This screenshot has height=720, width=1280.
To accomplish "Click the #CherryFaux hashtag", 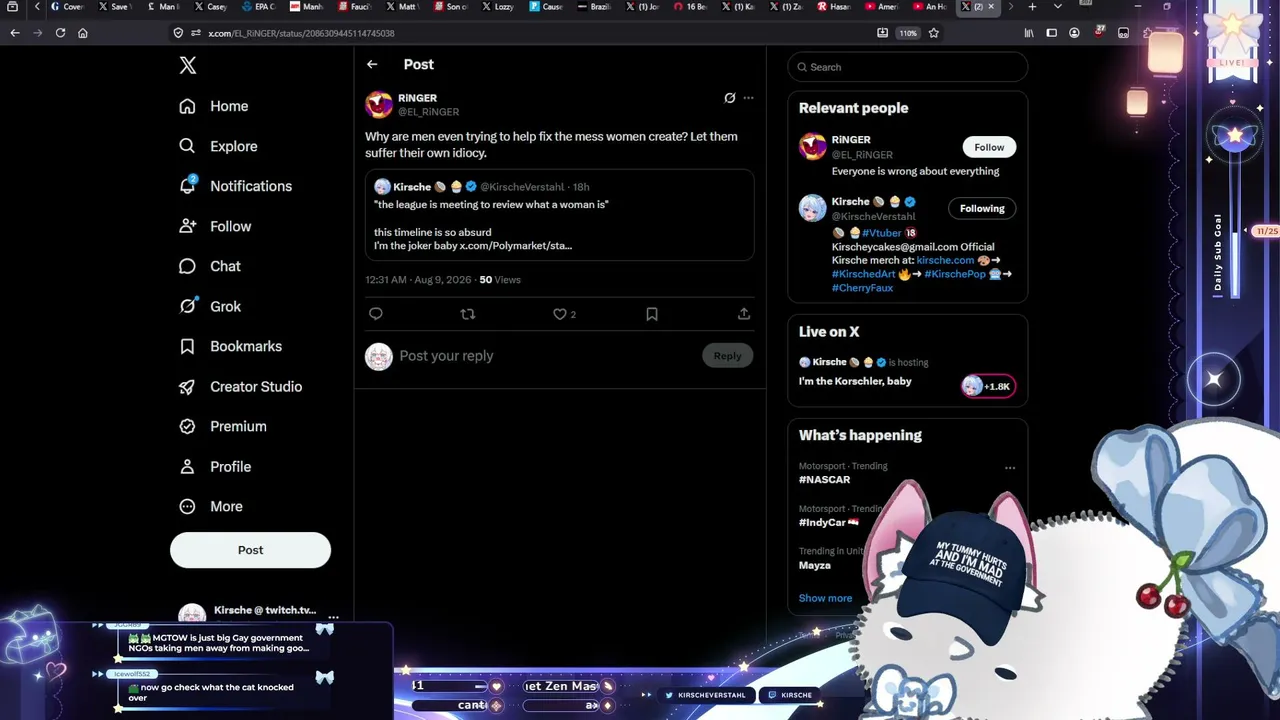I will (x=862, y=288).
